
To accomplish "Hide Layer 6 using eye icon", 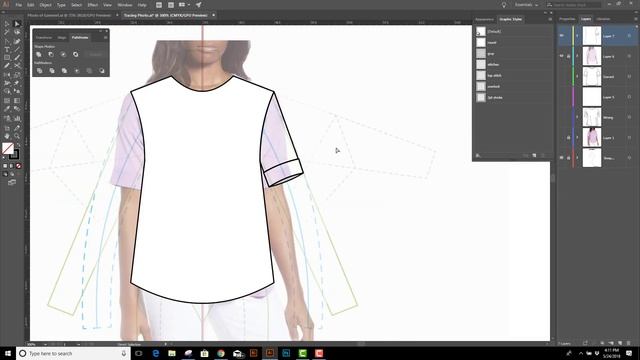I will tap(562, 56).
